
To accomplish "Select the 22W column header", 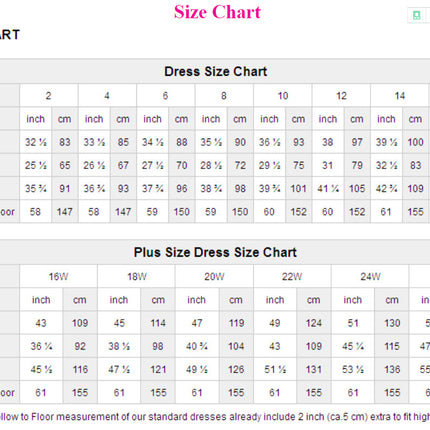I will (292, 277).
